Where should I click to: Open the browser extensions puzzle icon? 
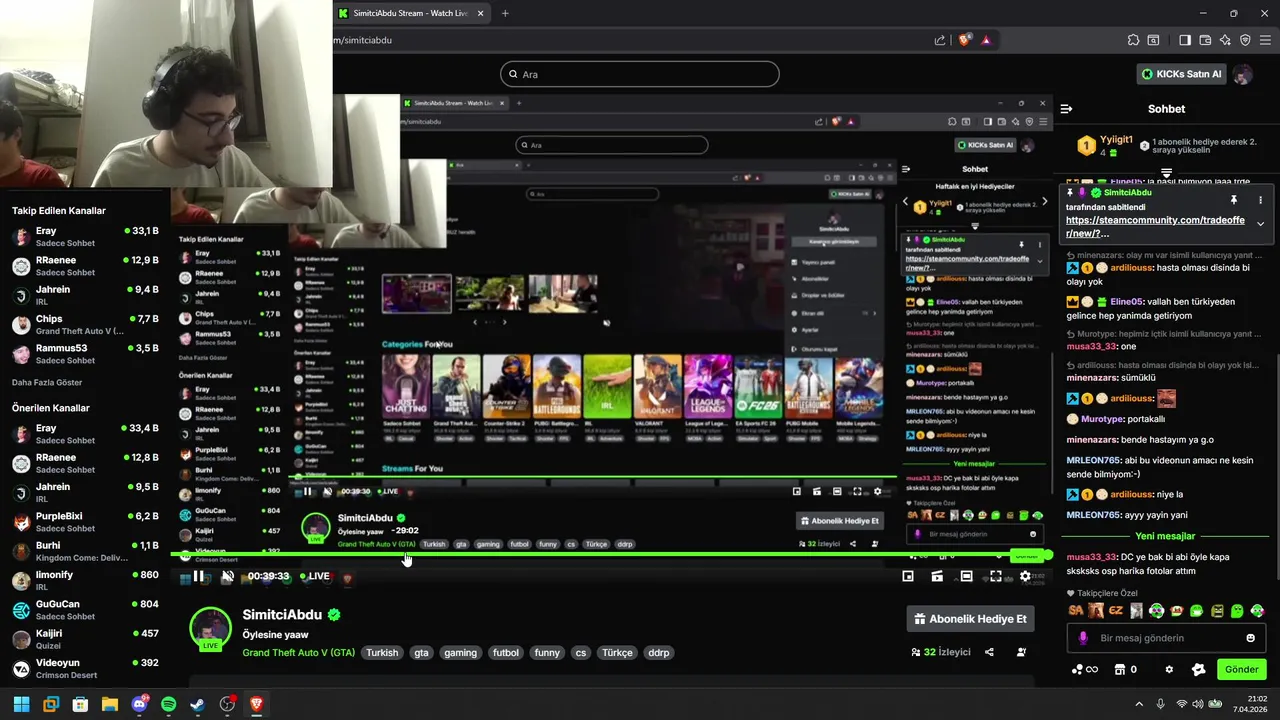1133,40
